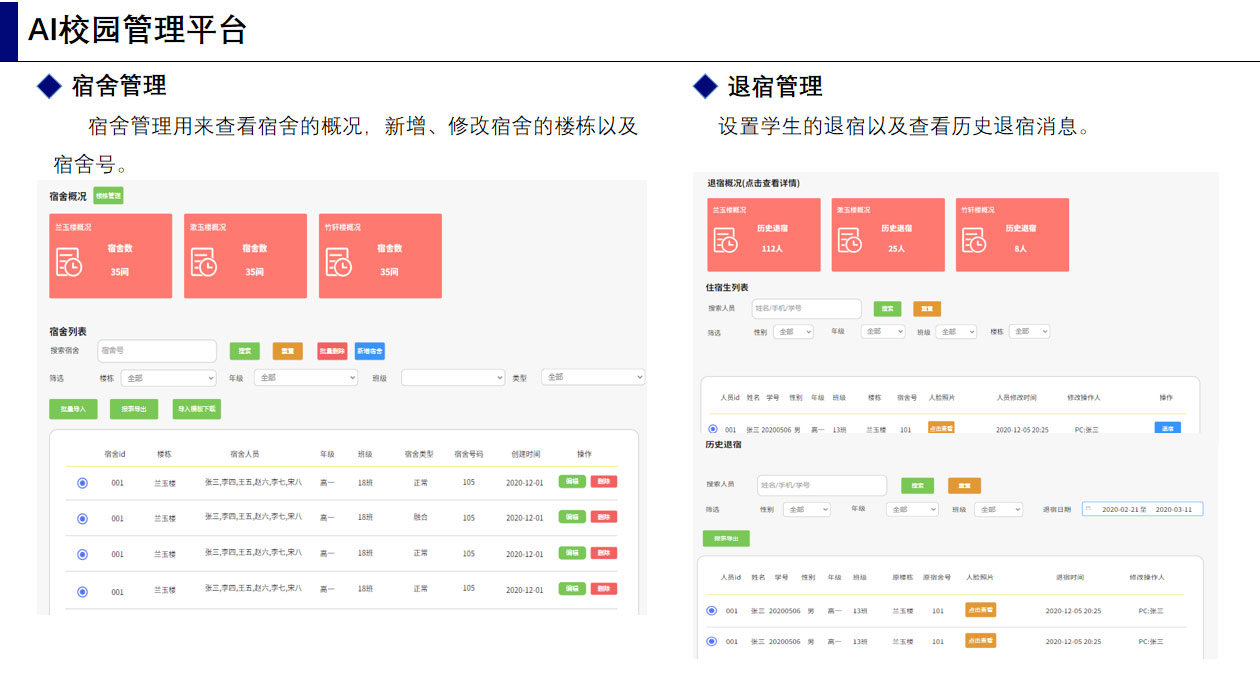The width and height of the screenshot is (1260, 700).
Task: Click orange 重置 button in 历史退宿 section
Action: click(964, 486)
